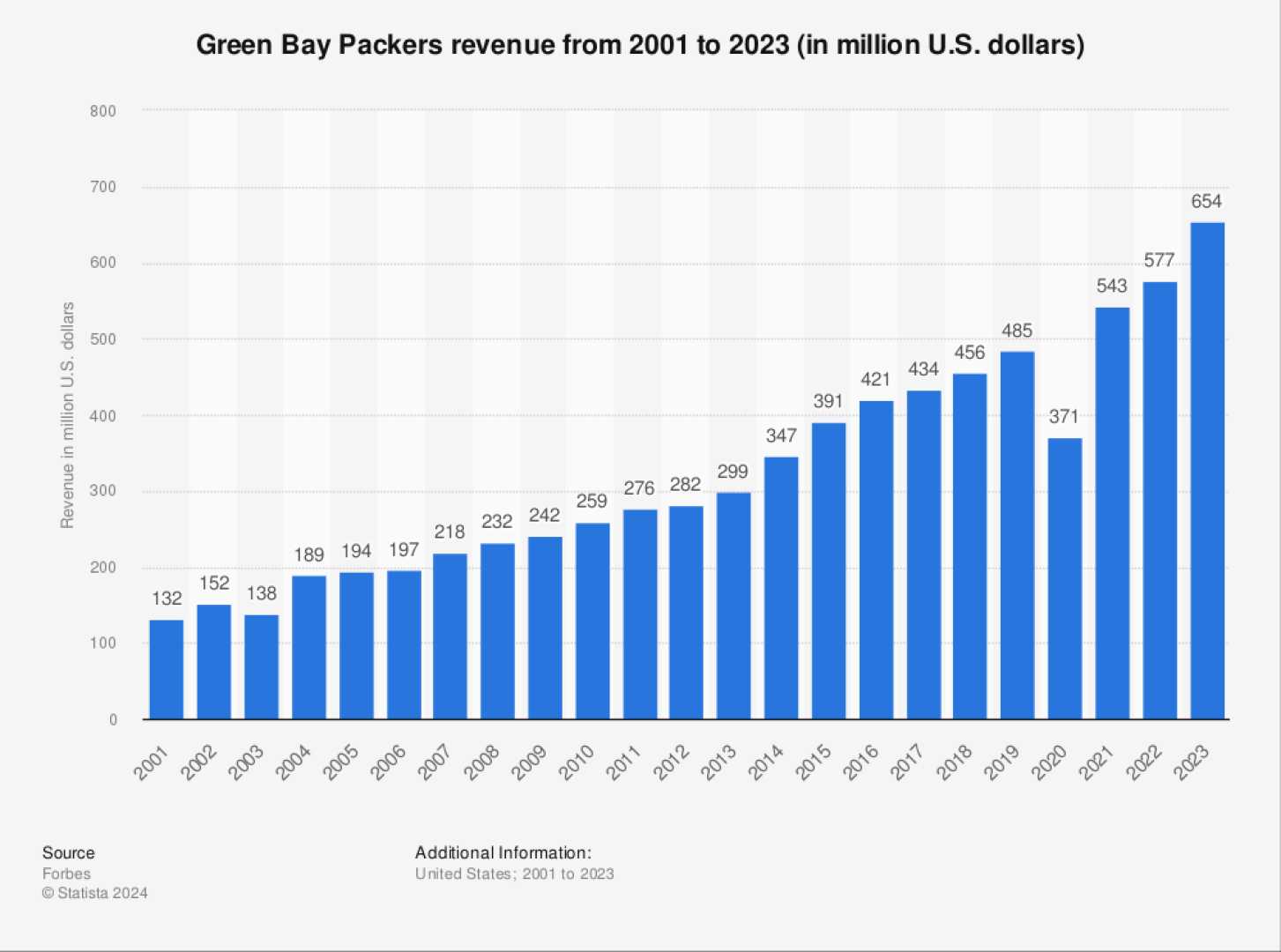
Task: Select the 2016 bar
Action: pos(876,560)
